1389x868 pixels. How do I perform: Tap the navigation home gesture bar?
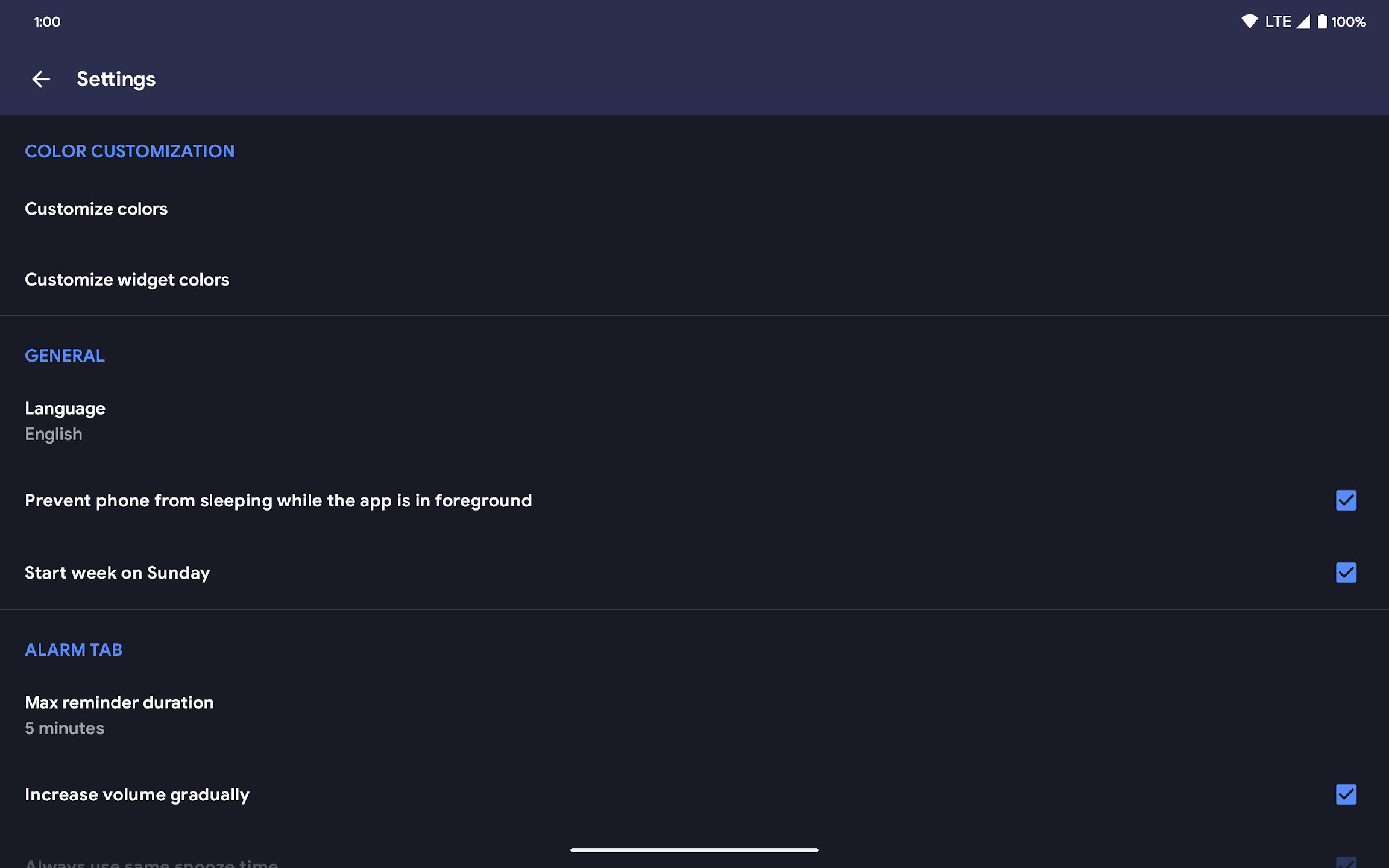[x=694, y=850]
